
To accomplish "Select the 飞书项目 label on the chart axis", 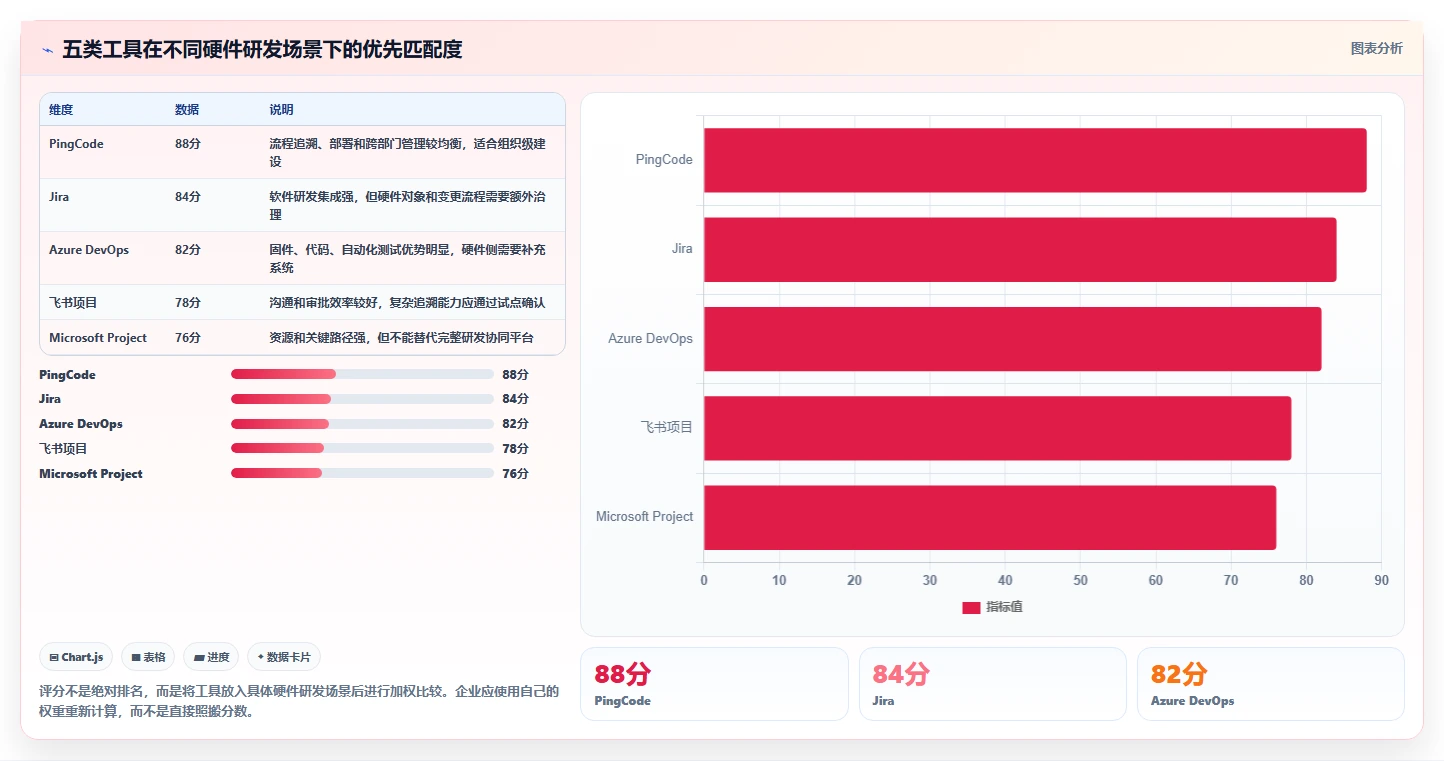I will pos(667,428).
